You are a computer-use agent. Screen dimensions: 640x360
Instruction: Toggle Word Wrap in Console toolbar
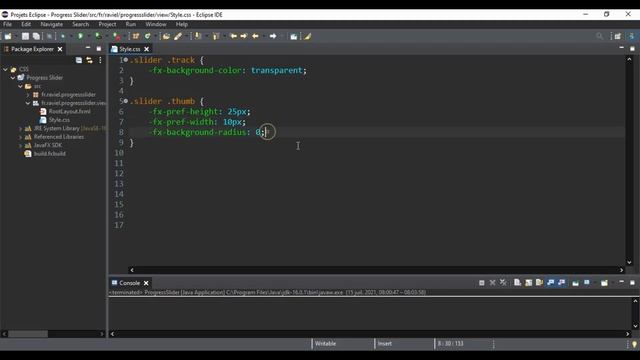pos(539,282)
